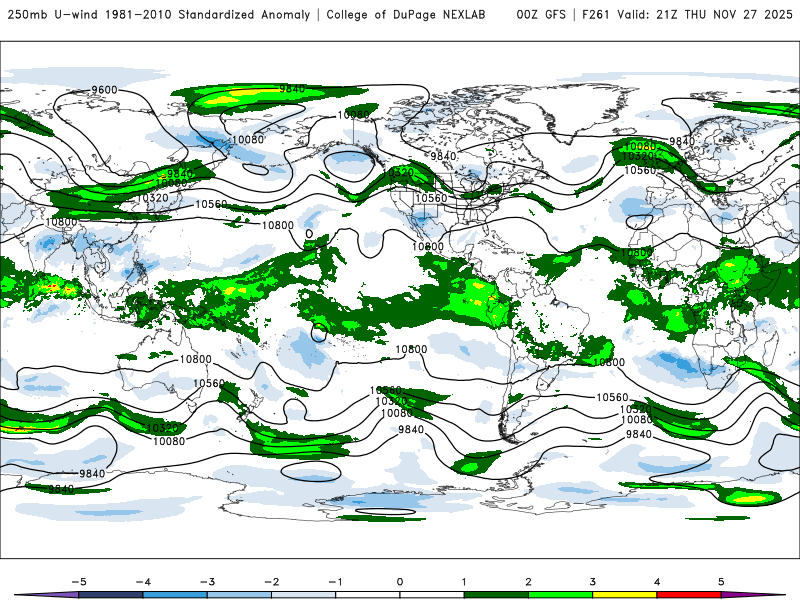This screenshot has width=800, height=600.
Task: Select the red legend swatch between 4 and 5
Action: (689, 595)
